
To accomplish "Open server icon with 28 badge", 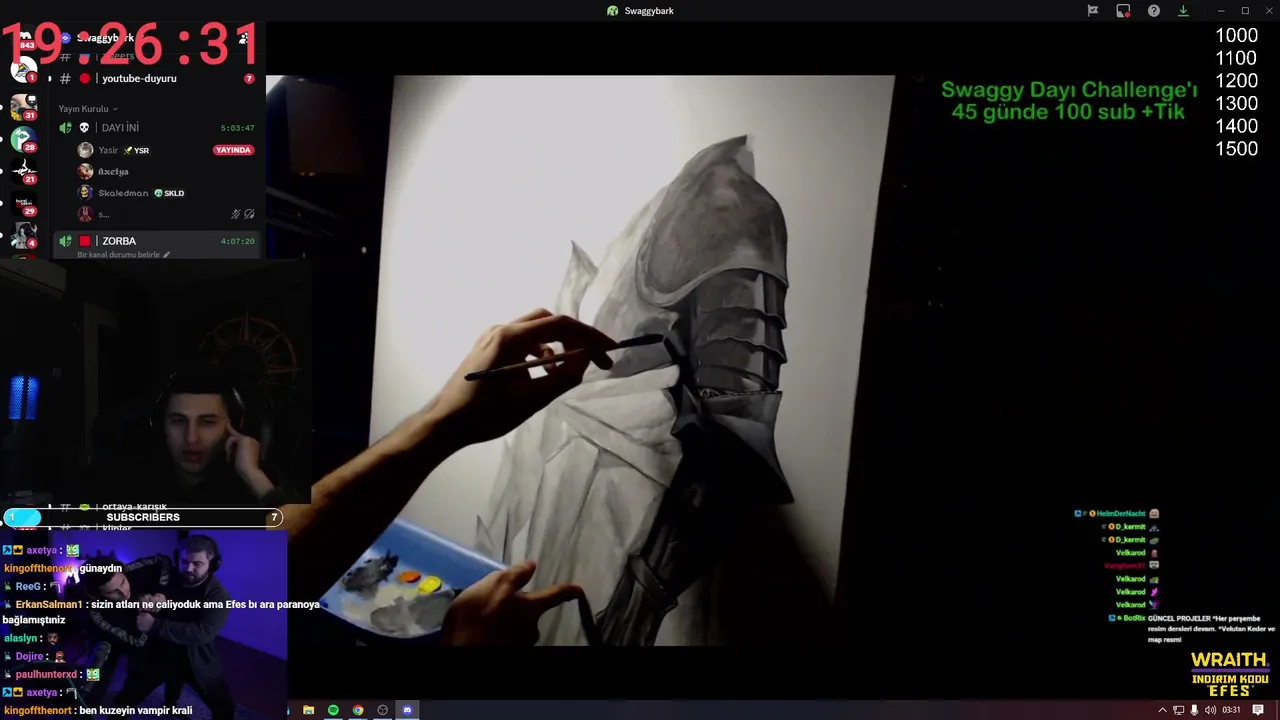I will point(24,138).
